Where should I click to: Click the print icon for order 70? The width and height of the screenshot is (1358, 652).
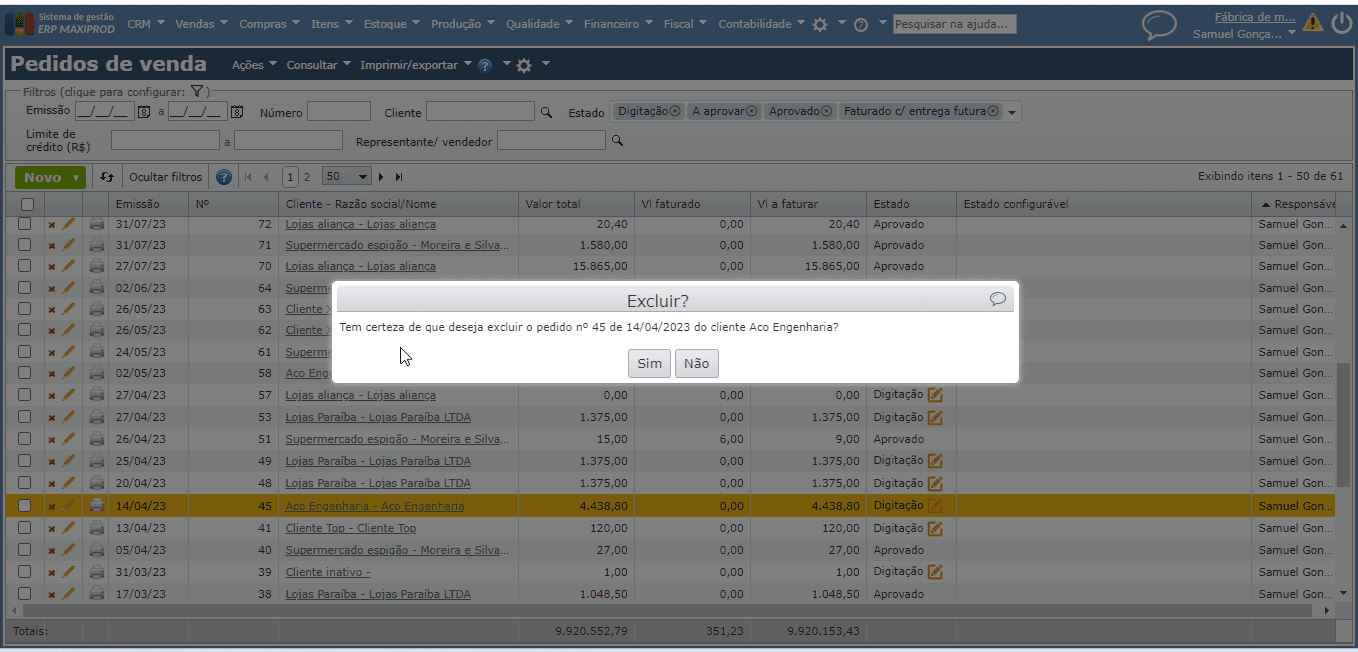point(96,266)
